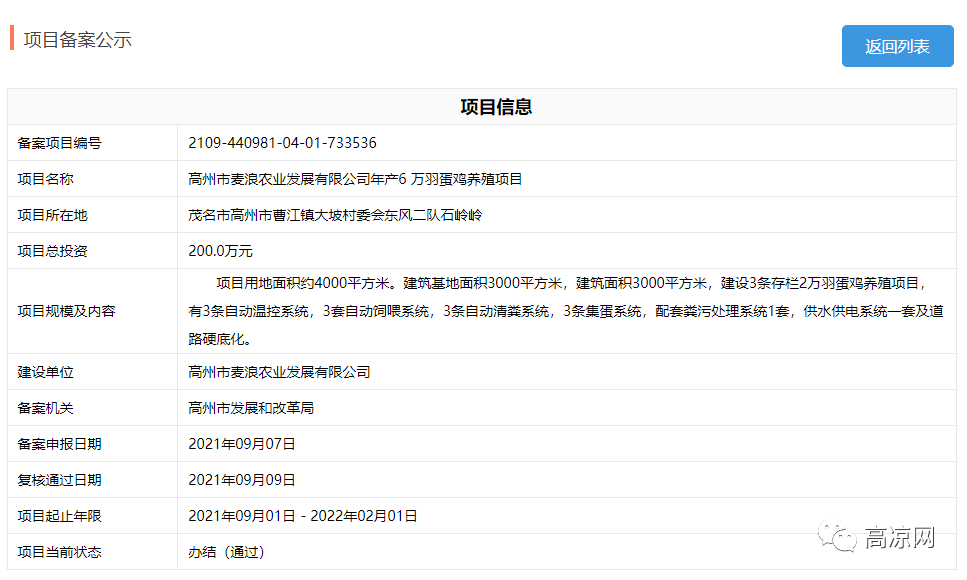Select the text 路硬底化。
967x580 pixels.
220,339
